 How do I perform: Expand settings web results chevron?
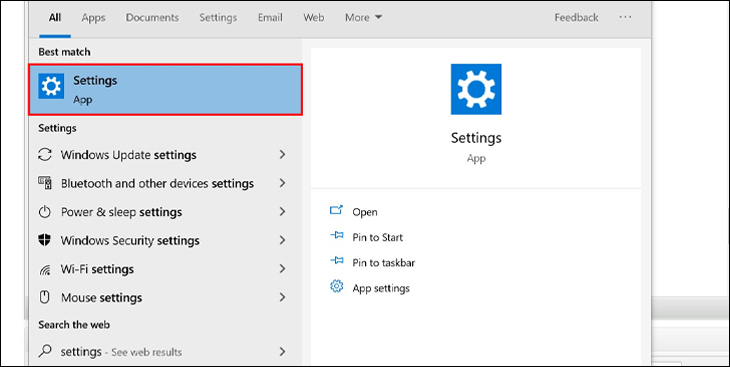282,351
